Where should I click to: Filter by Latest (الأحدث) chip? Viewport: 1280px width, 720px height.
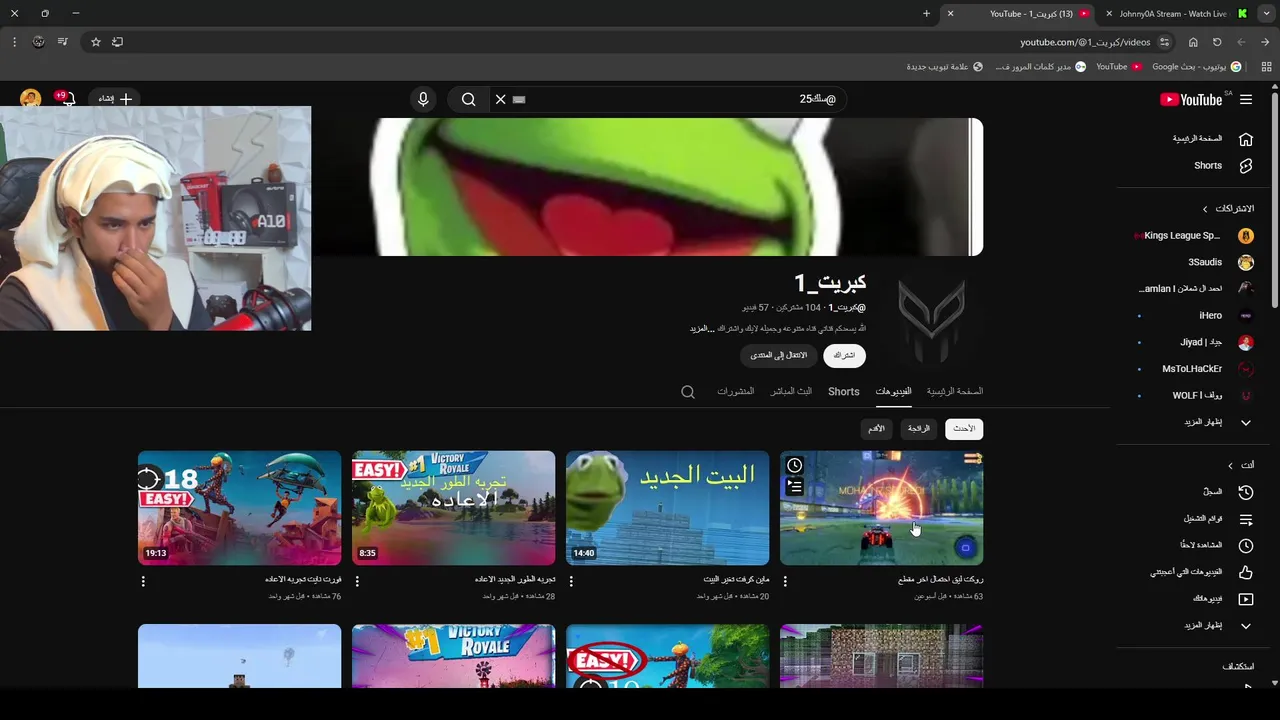coord(964,428)
